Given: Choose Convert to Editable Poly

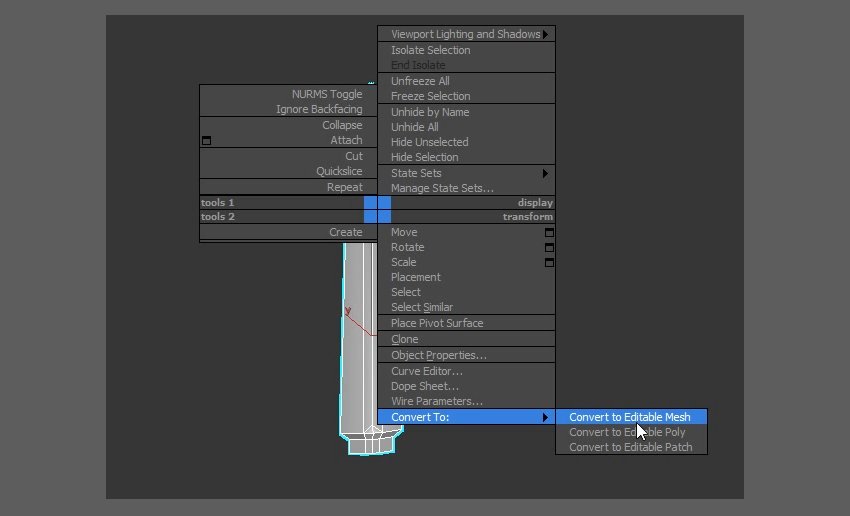Looking at the screenshot, I should (x=627, y=432).
